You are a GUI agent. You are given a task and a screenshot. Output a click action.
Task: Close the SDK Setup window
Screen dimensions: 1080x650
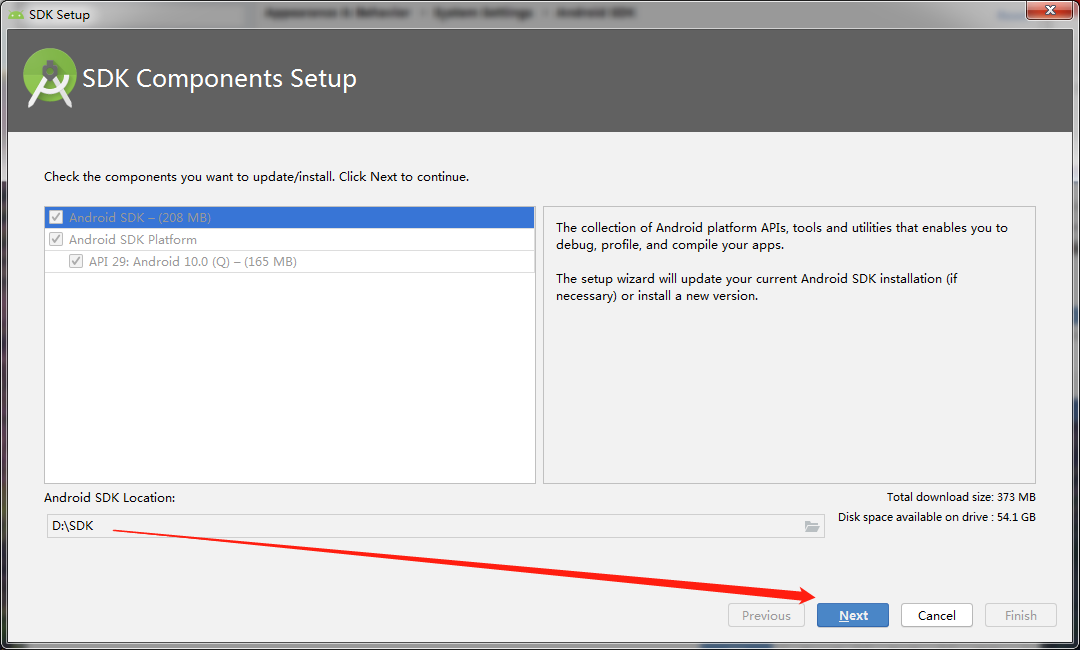click(x=1050, y=10)
